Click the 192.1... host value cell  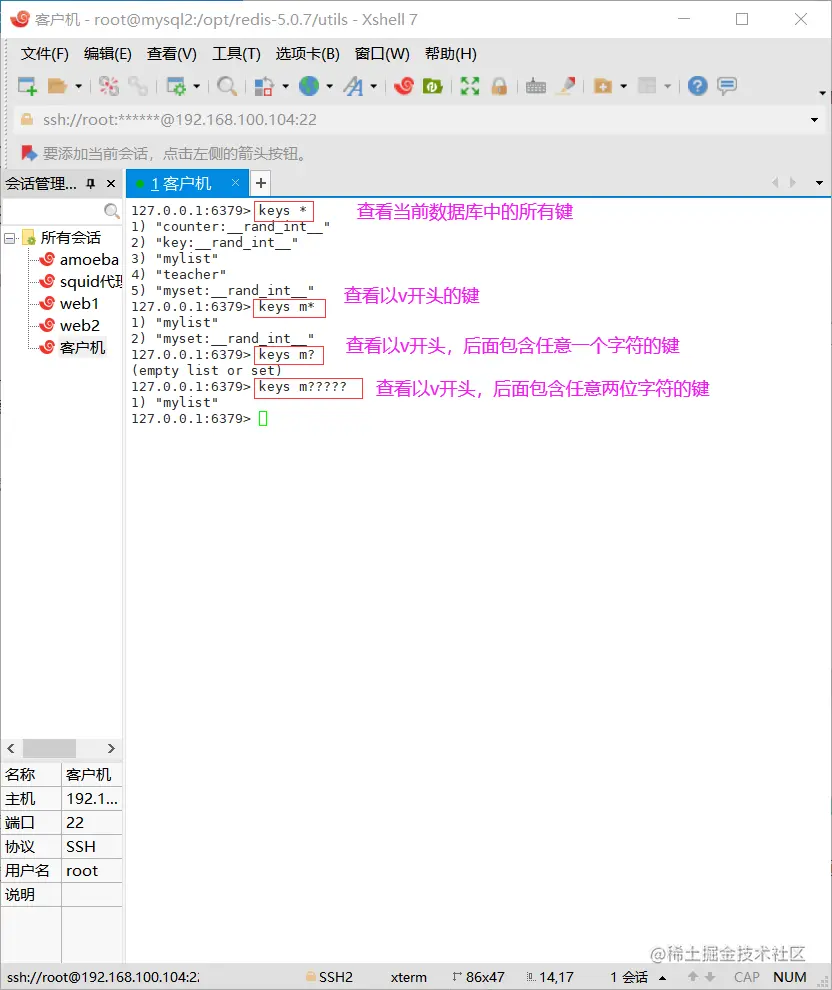(92, 799)
